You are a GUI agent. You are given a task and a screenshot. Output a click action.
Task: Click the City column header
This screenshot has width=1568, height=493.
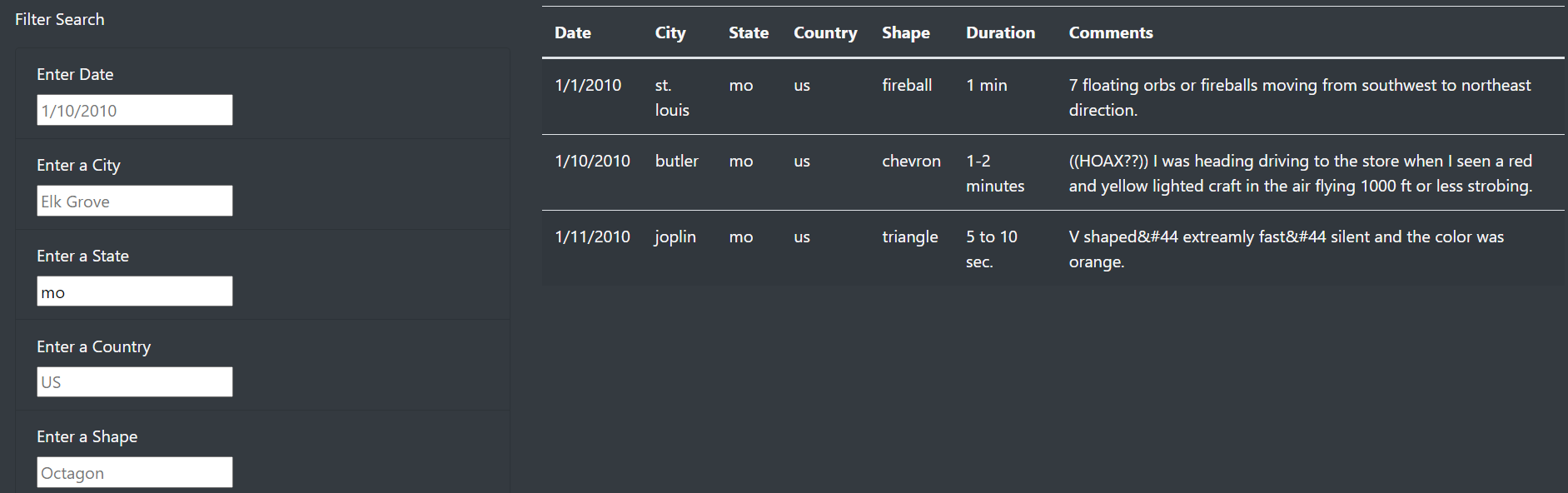click(x=670, y=32)
